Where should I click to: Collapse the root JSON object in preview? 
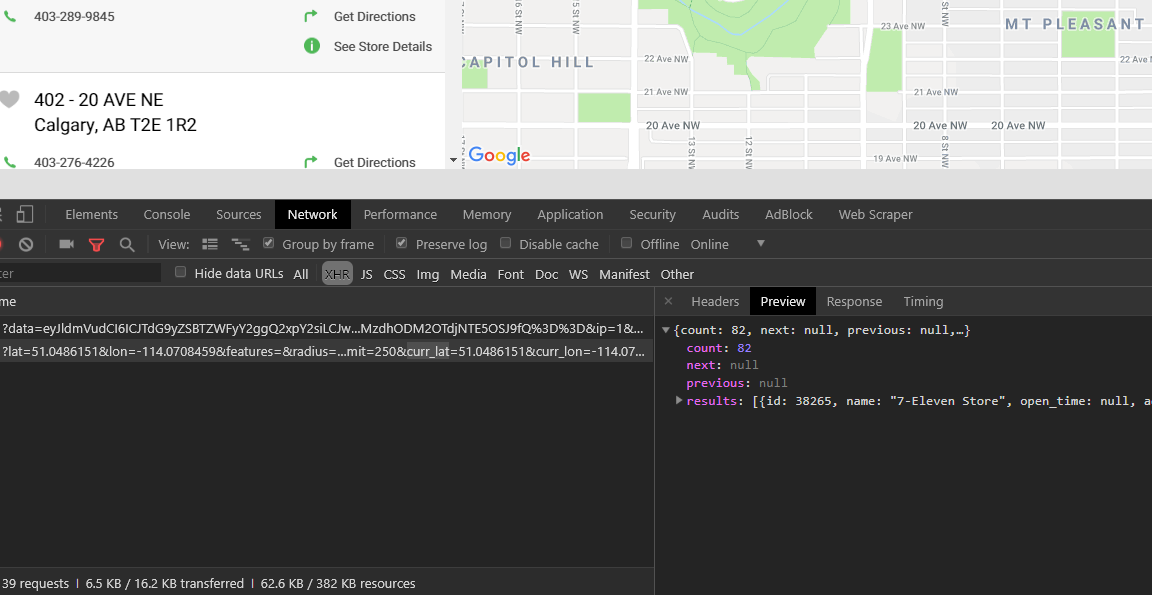click(666, 330)
